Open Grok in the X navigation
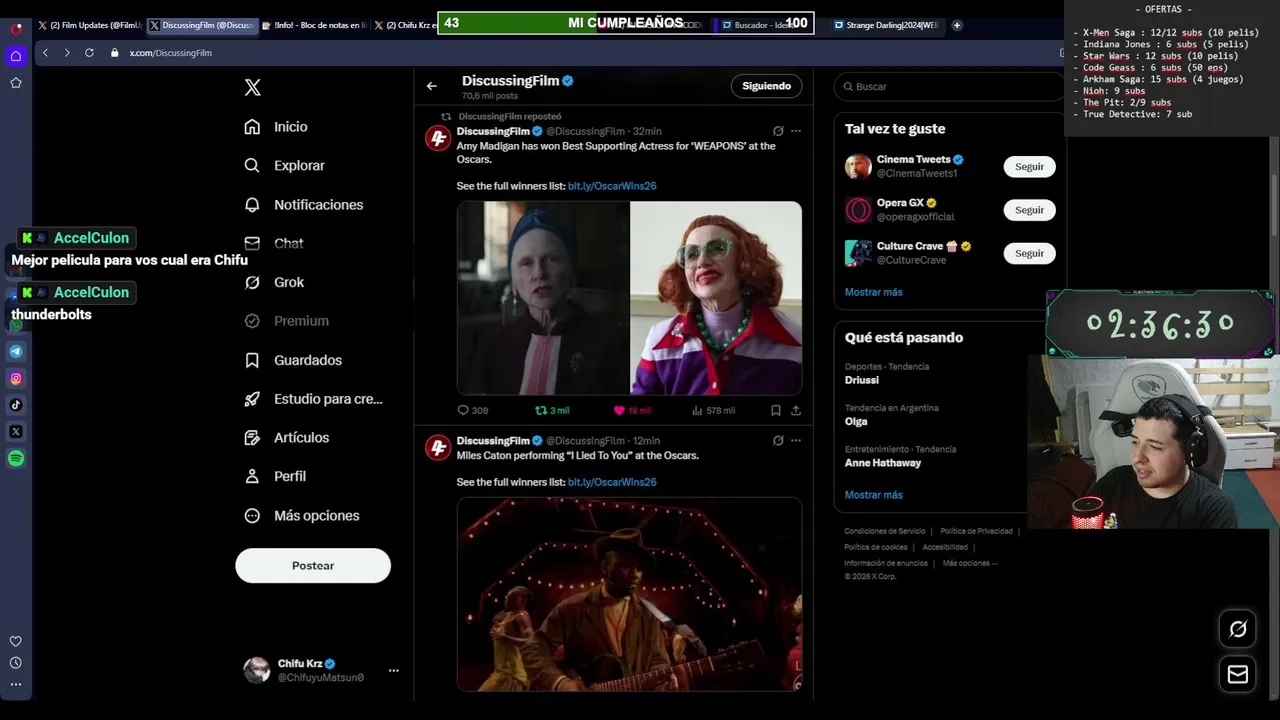This screenshot has width=1280, height=720. (275, 282)
